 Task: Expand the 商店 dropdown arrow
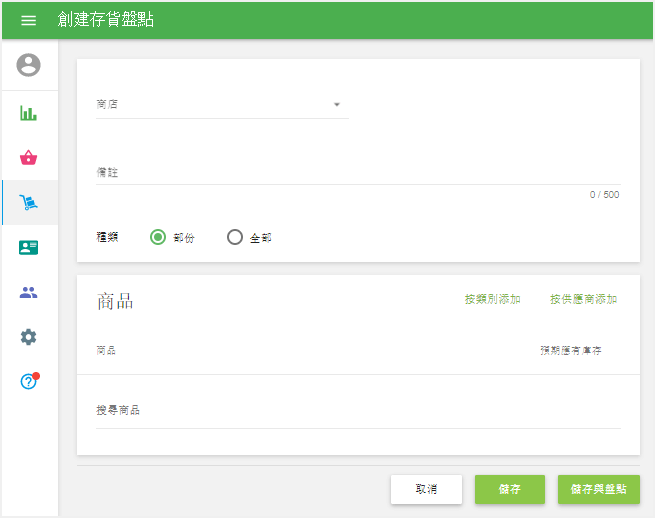tap(337, 104)
